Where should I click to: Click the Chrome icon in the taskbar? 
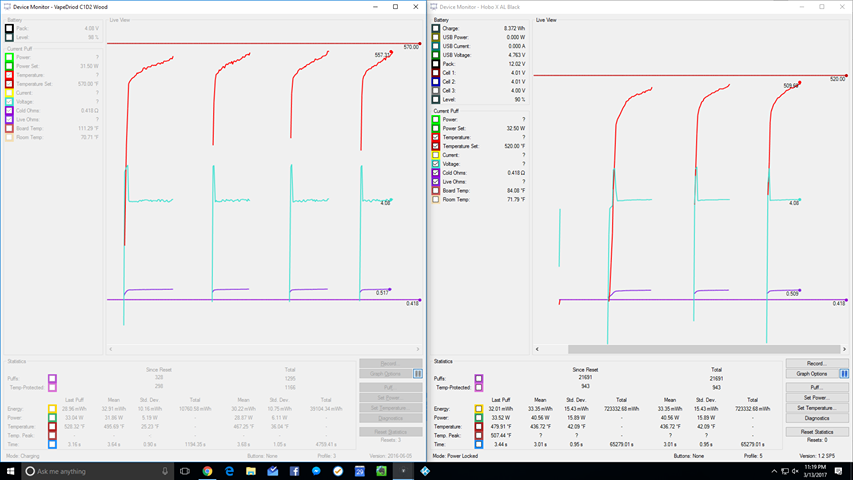[x=207, y=470]
